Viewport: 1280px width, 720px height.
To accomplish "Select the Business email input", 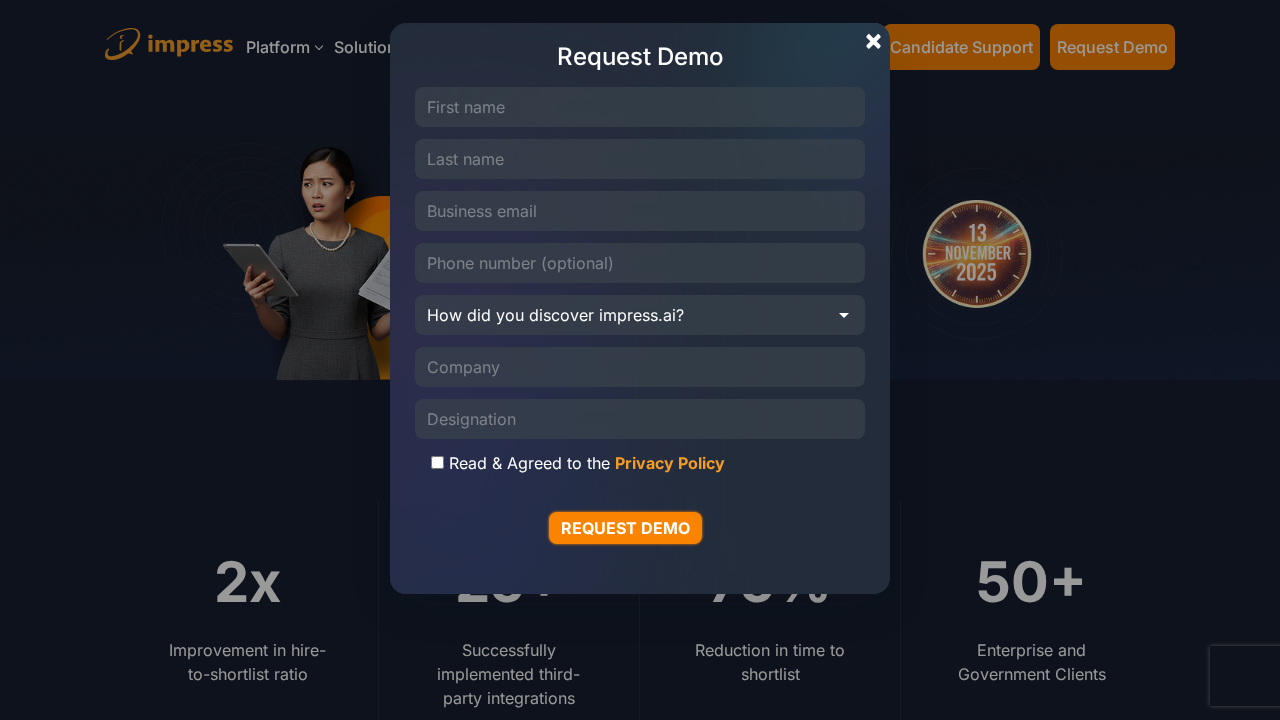I will (x=639, y=211).
